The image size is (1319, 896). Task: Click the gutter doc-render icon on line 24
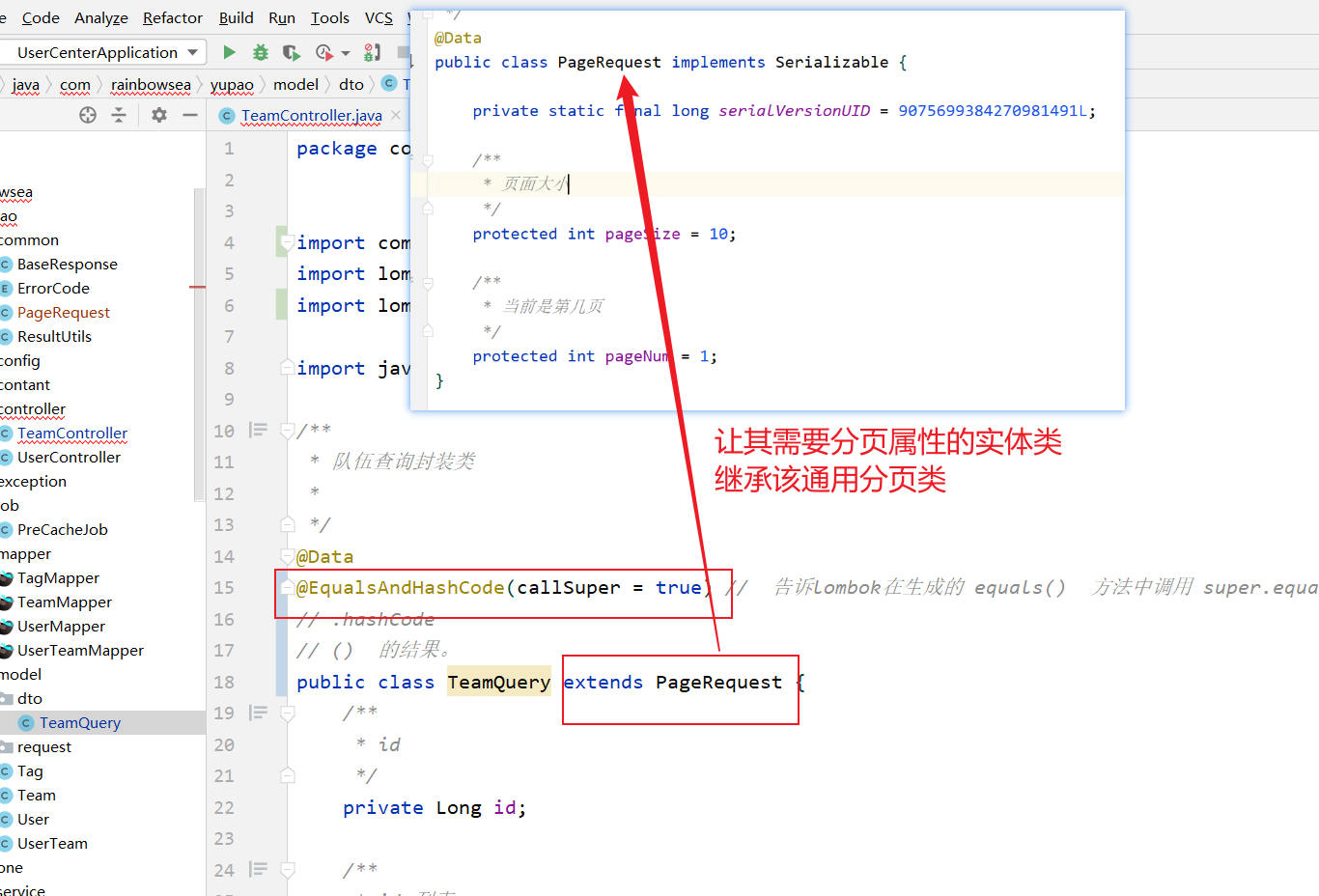[x=258, y=869]
